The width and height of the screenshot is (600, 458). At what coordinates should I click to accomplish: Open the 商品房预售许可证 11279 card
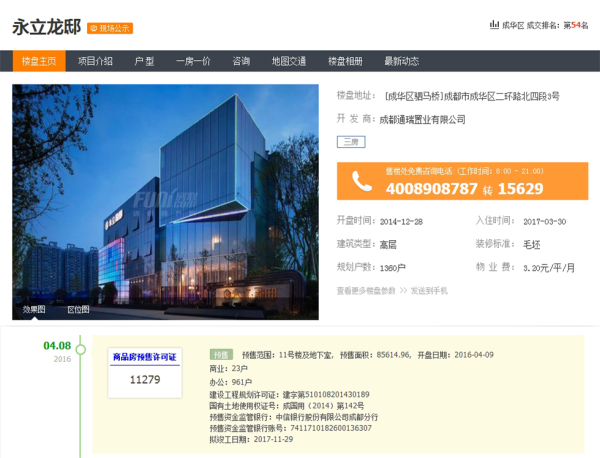click(x=145, y=369)
